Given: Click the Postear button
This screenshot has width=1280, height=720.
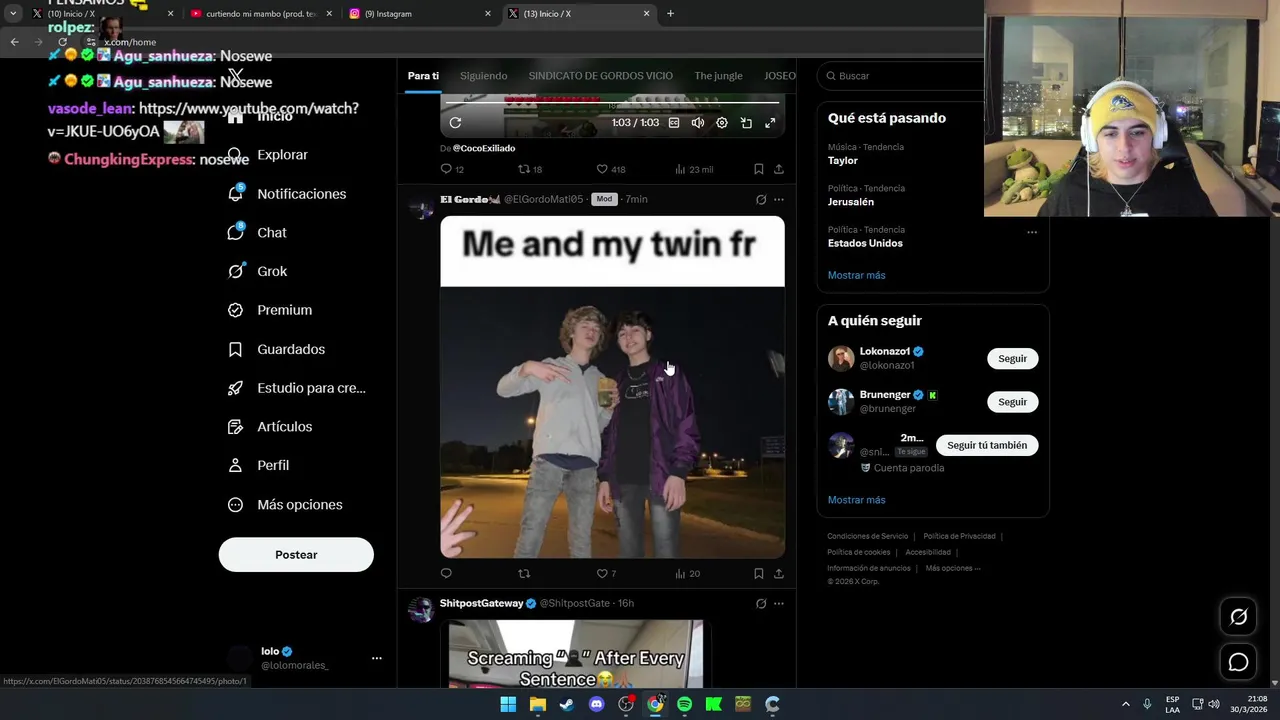Looking at the screenshot, I should point(296,555).
